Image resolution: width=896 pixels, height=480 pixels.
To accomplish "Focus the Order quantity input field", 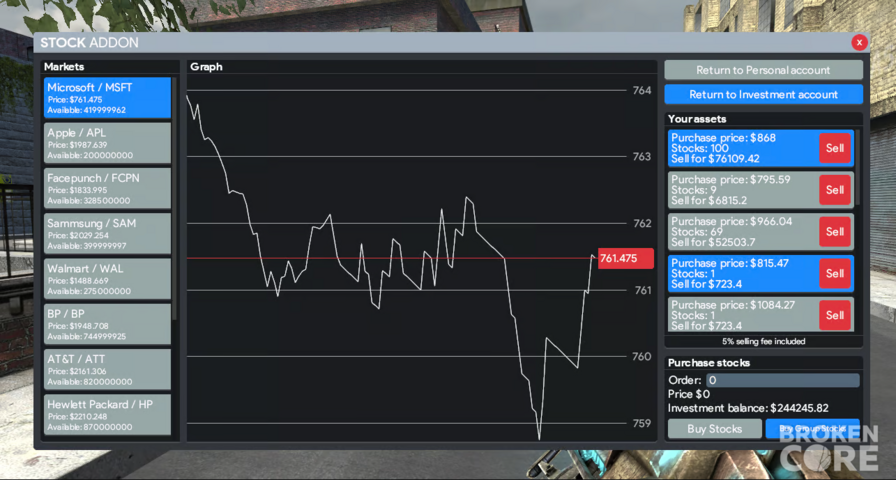I will 782,380.
